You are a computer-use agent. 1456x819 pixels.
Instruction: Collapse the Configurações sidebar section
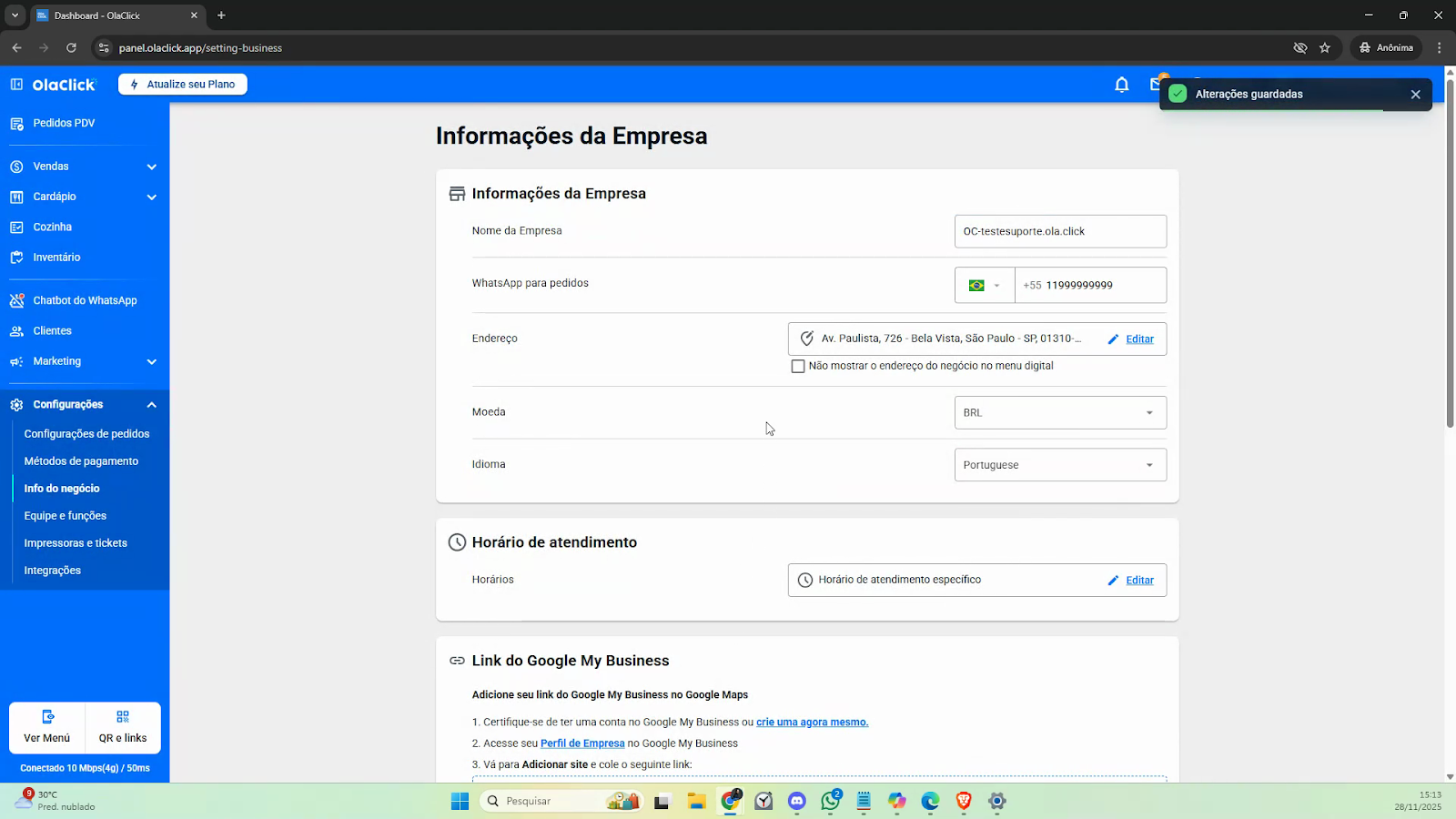tap(151, 405)
